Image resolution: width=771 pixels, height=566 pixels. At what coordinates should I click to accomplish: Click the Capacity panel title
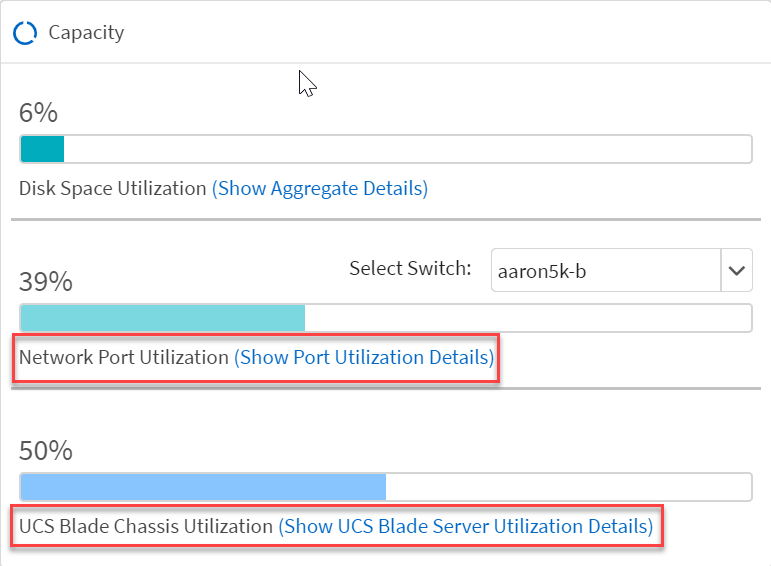tap(86, 33)
